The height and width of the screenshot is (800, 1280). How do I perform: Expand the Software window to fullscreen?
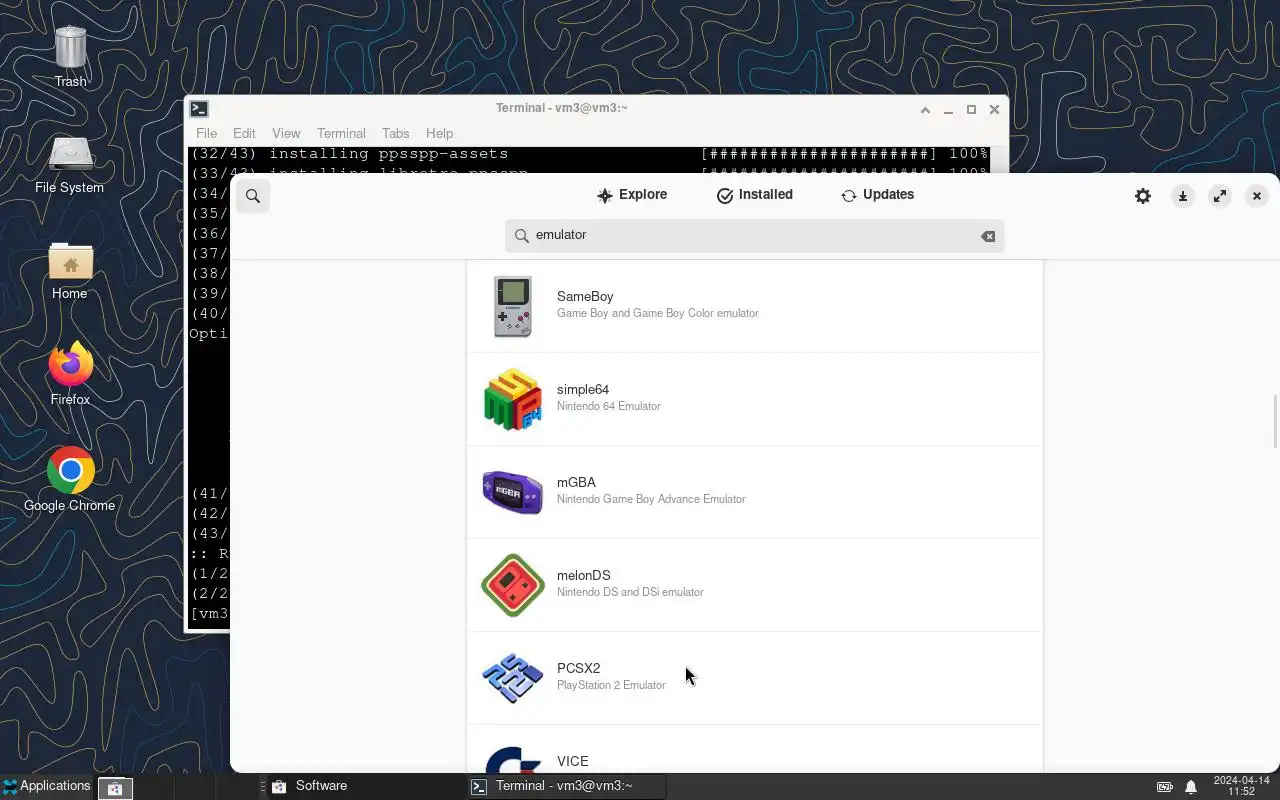pyautogui.click(x=1220, y=196)
